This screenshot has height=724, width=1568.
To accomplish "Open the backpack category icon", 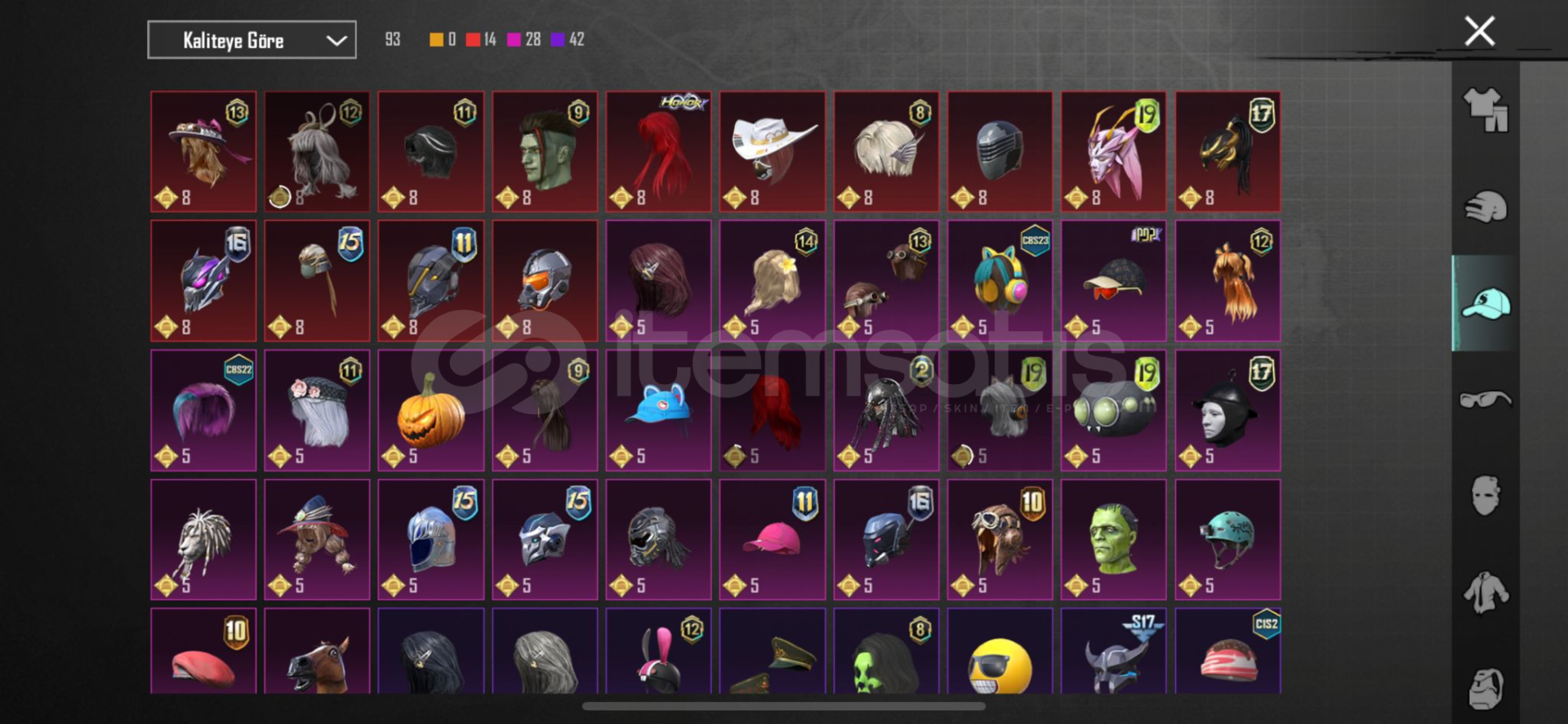I will (1486, 688).
